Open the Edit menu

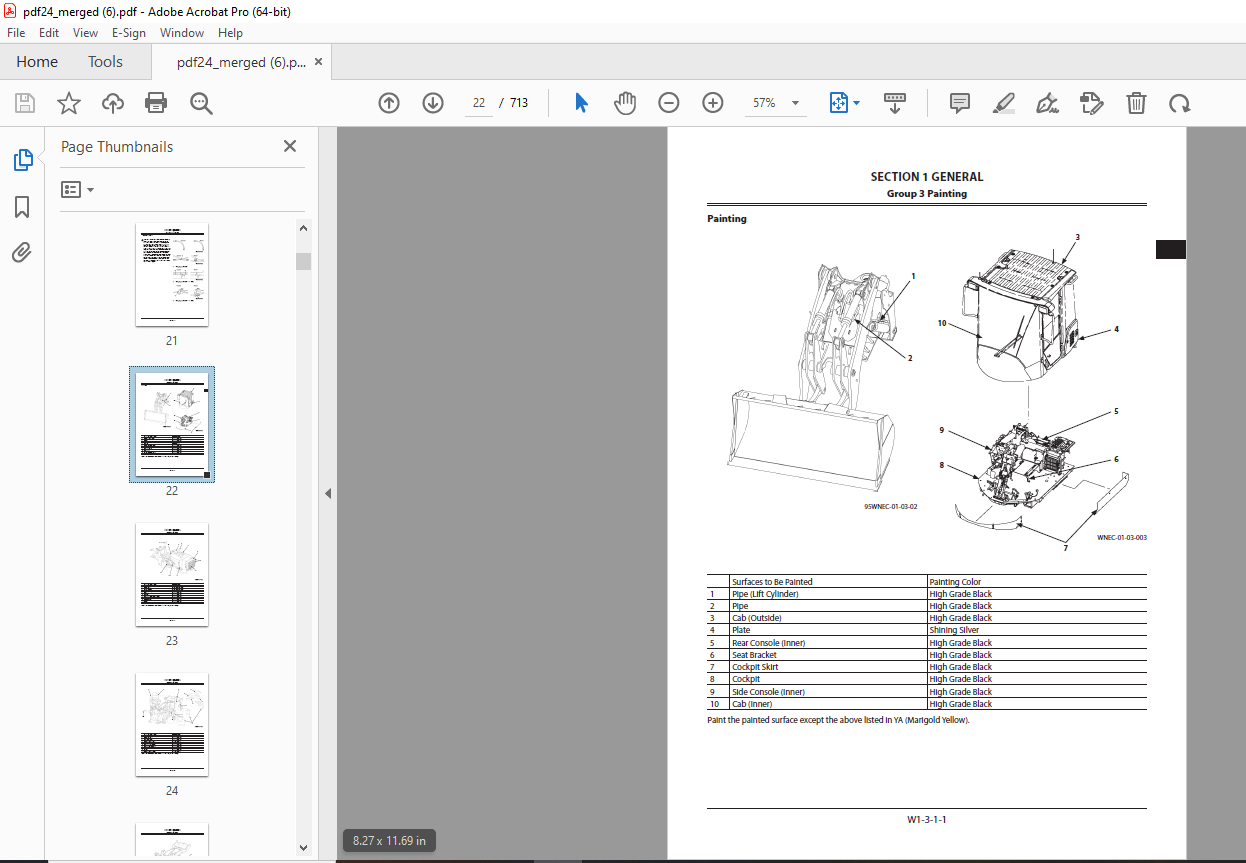click(x=50, y=33)
